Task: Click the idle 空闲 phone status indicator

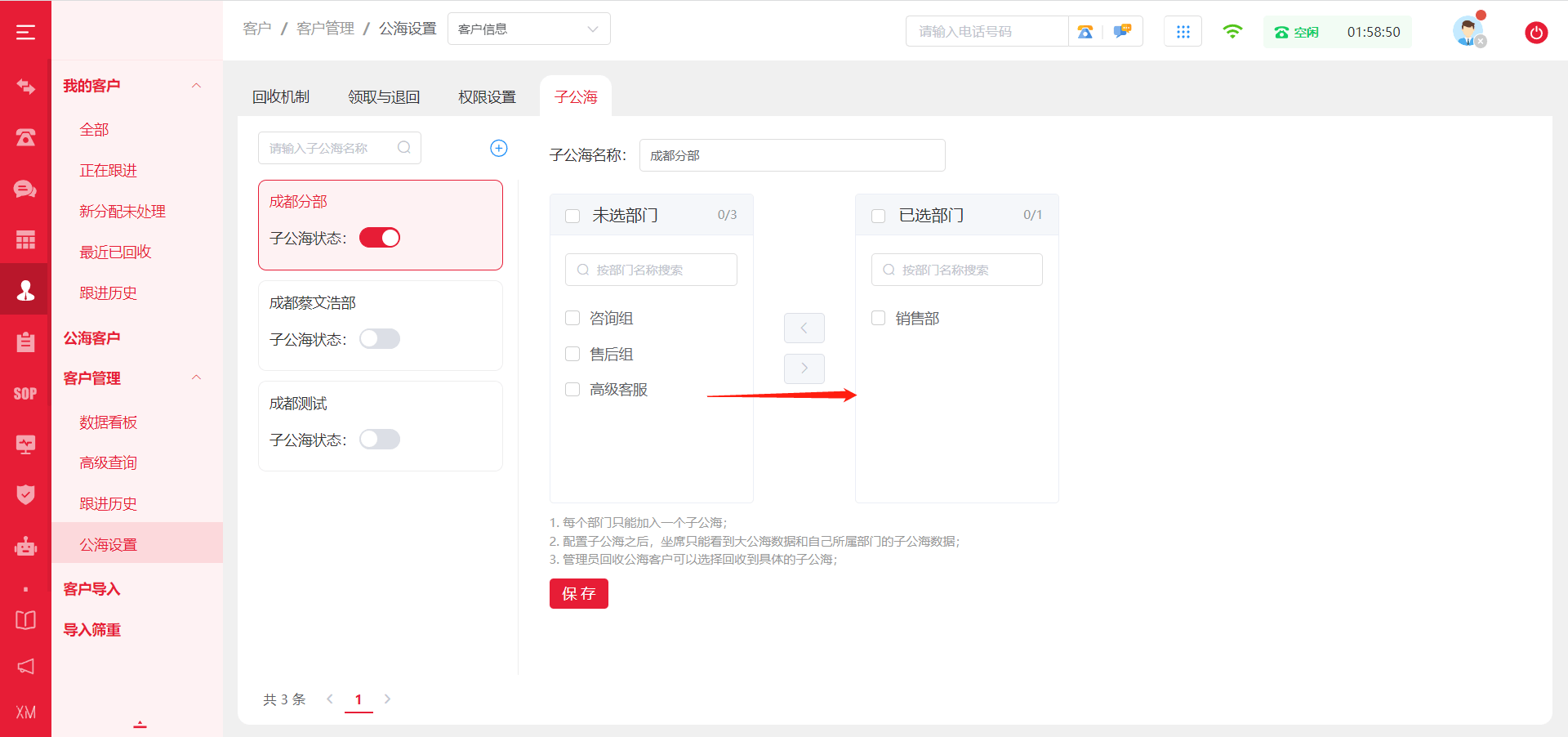Action: click(1297, 32)
